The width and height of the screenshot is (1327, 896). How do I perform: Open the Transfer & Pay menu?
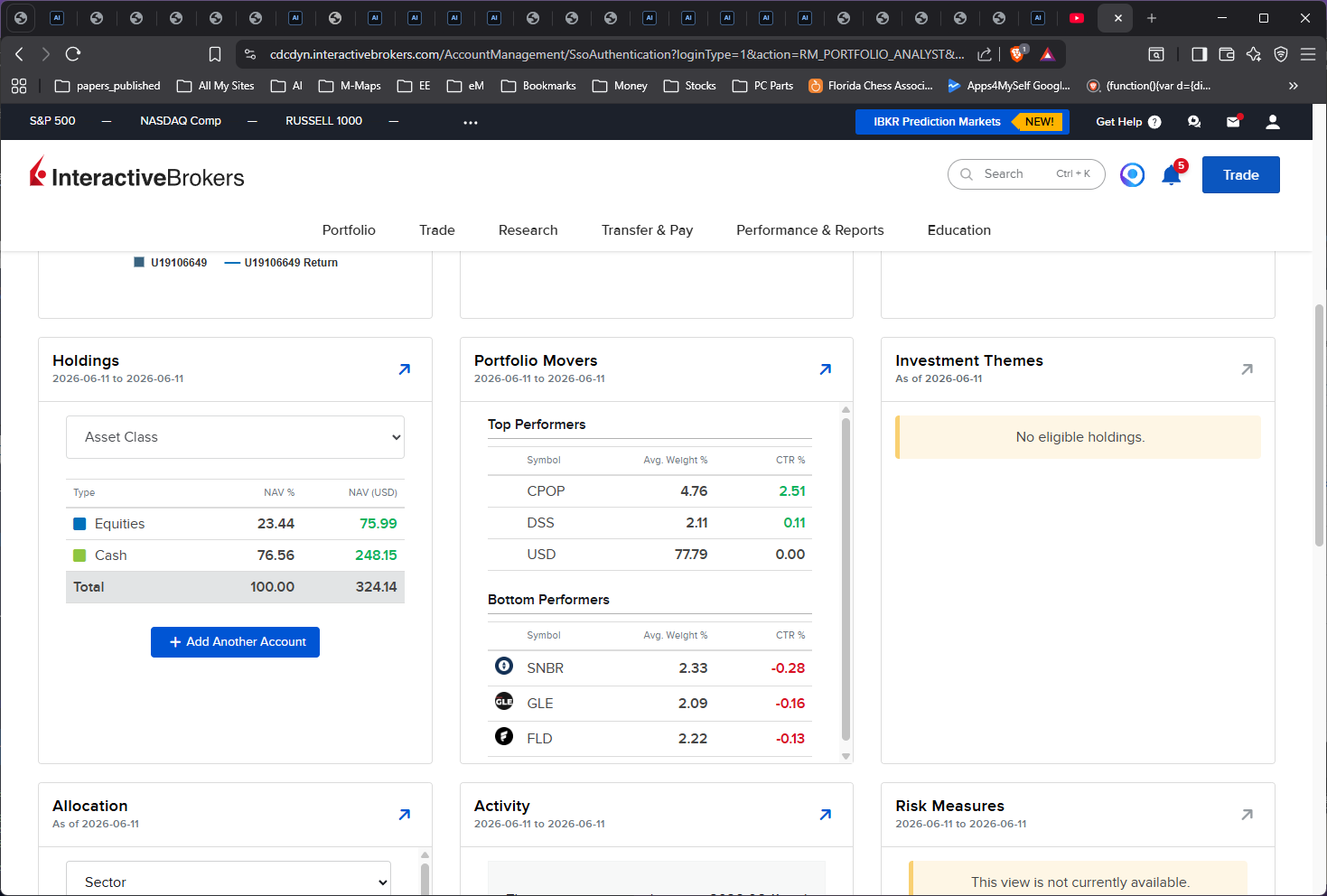click(x=648, y=230)
